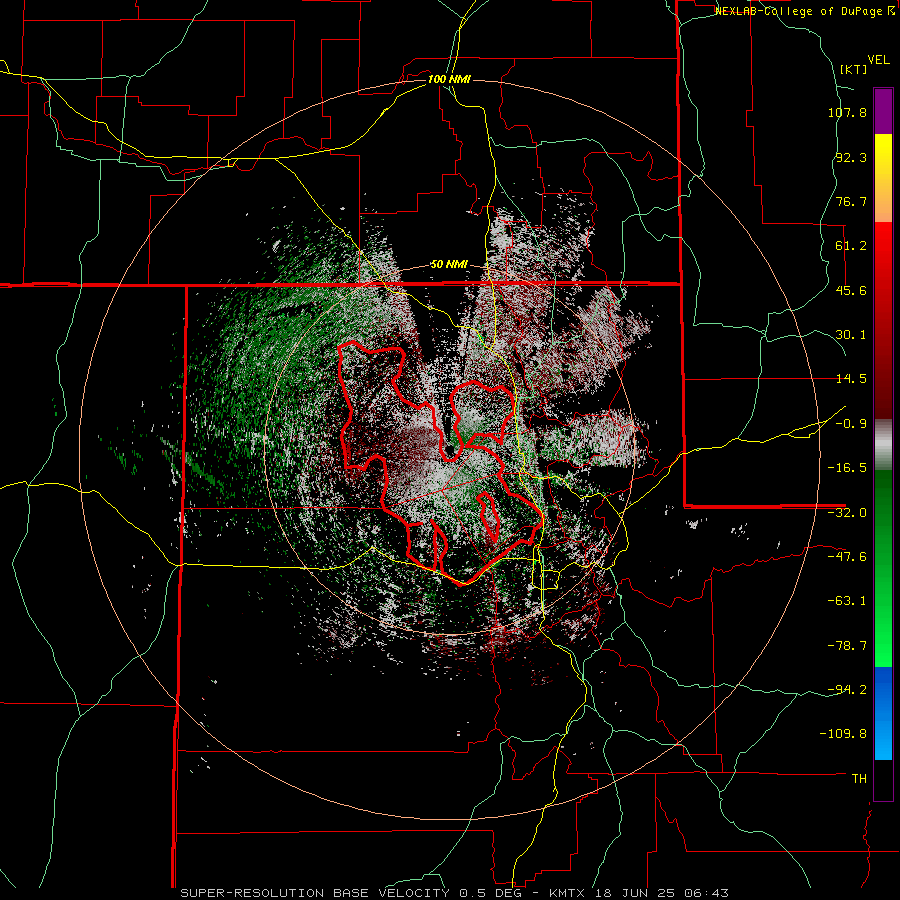Click the 92.3 velocity scale value
Viewport: 900px width, 900px height.
tap(851, 157)
